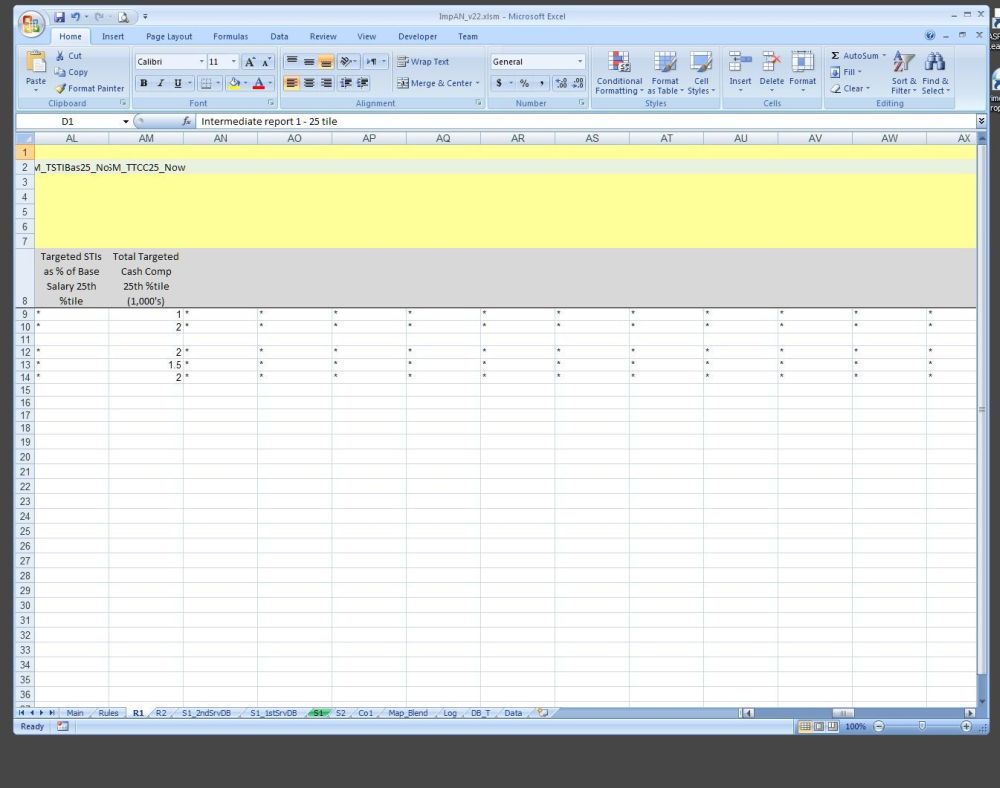Click the Increase Decimal button

tap(560, 83)
